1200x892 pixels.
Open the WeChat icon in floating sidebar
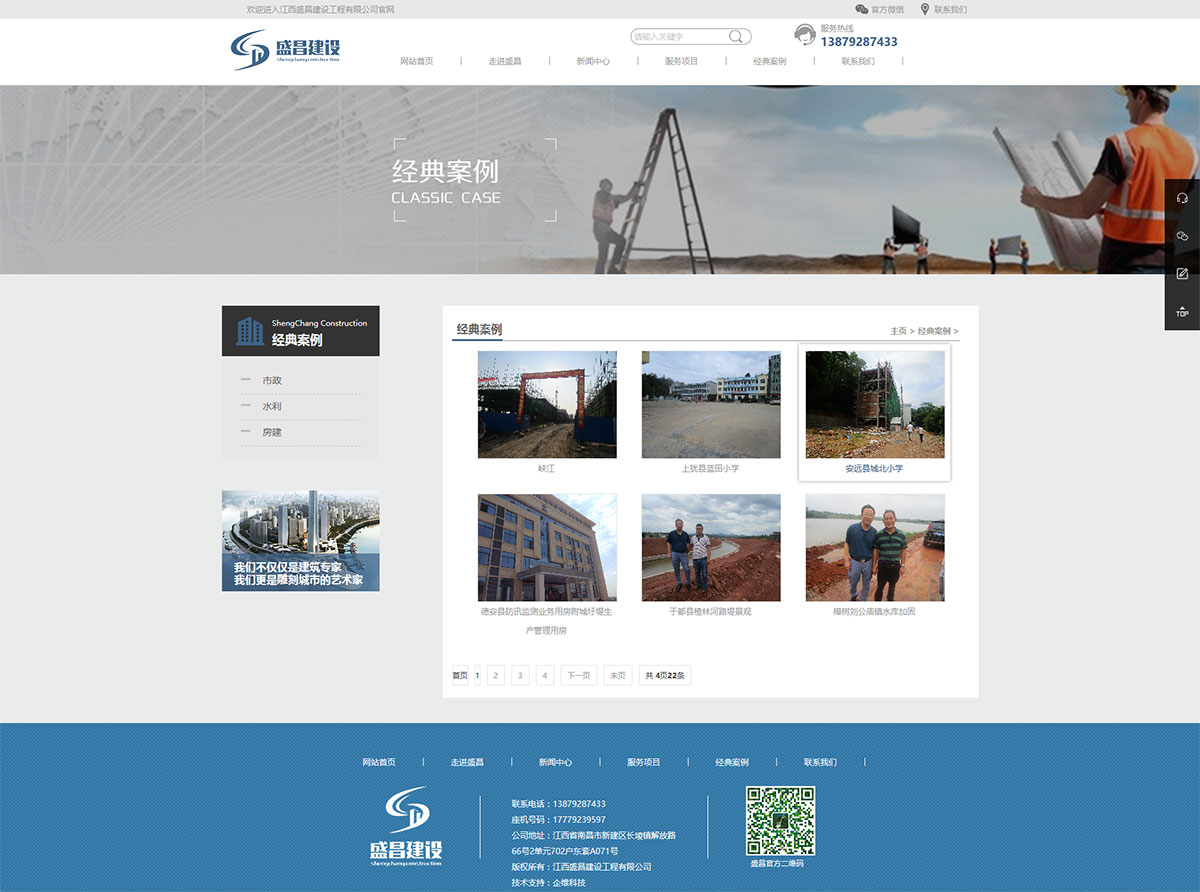click(1182, 236)
